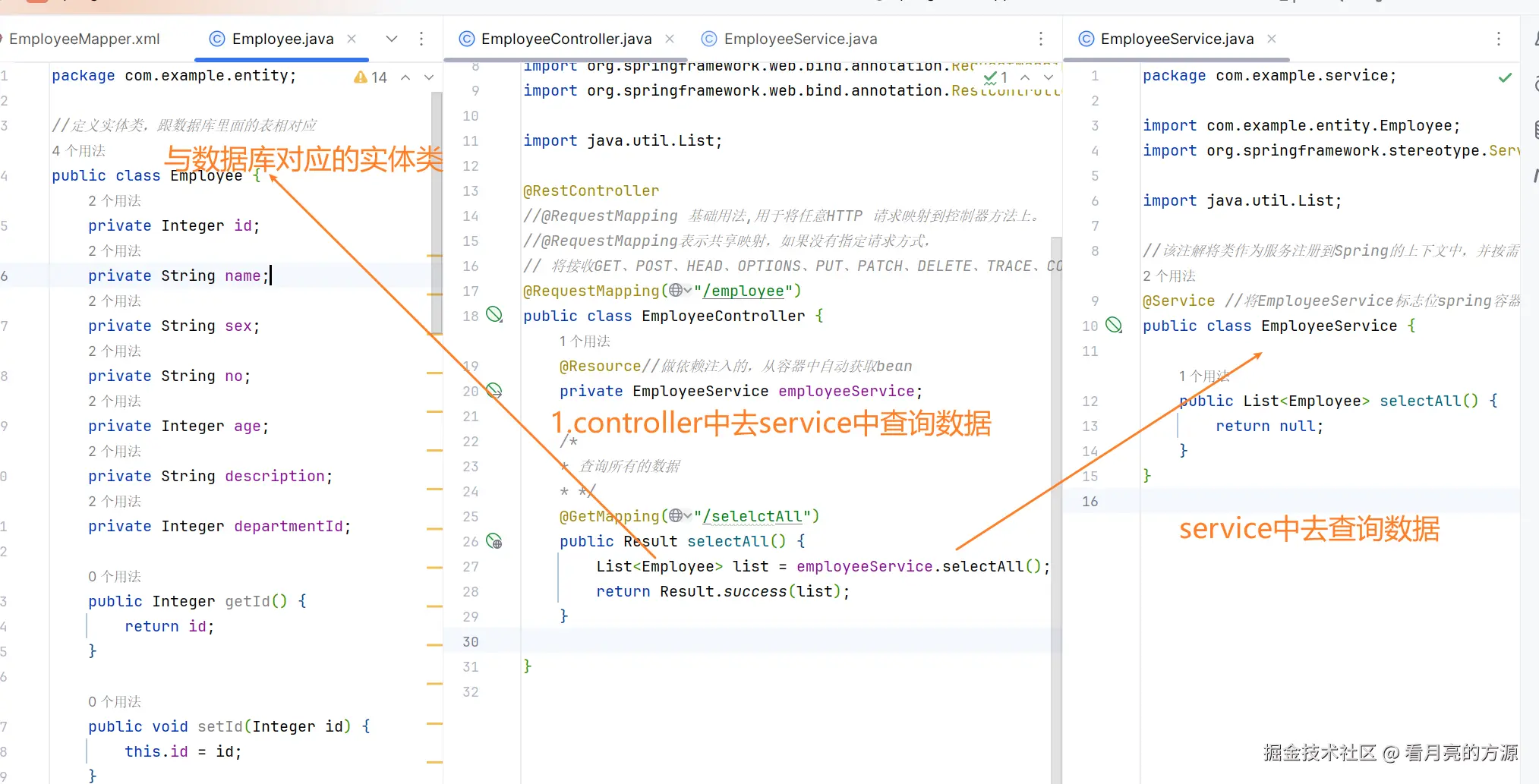1539x784 pixels.
Task: Open the globe URL dropdown in @RequestMapping
Action: pyautogui.click(x=680, y=291)
